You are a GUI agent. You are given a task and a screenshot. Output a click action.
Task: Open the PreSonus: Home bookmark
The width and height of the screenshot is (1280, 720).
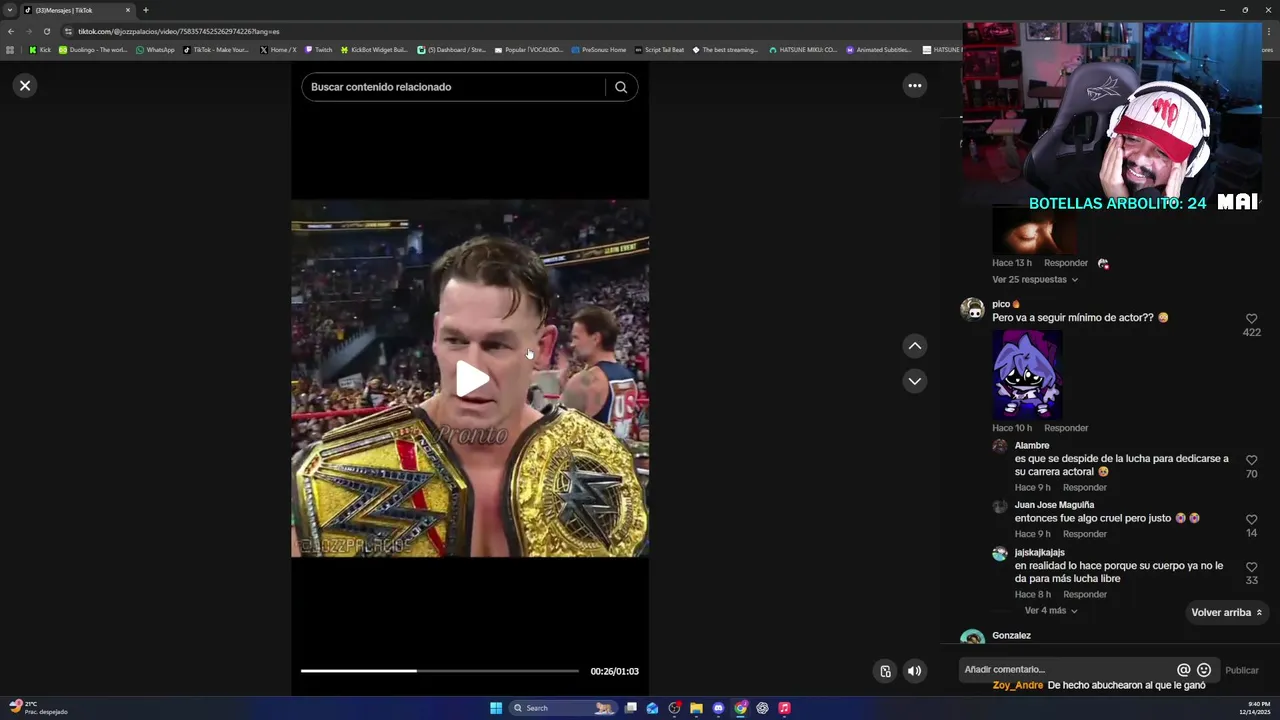click(x=598, y=50)
